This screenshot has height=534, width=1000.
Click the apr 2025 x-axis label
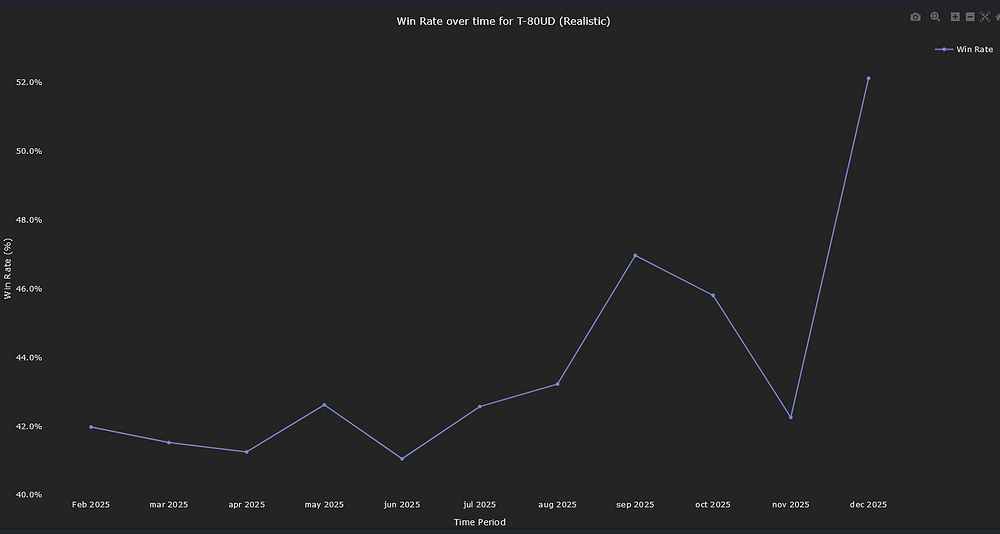click(x=246, y=505)
